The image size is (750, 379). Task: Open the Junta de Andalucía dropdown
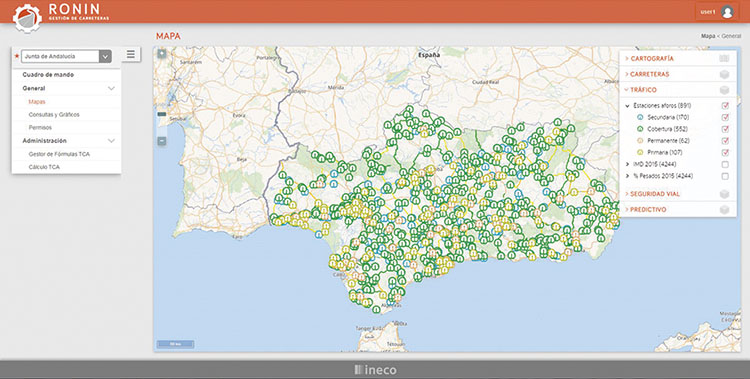pos(105,56)
